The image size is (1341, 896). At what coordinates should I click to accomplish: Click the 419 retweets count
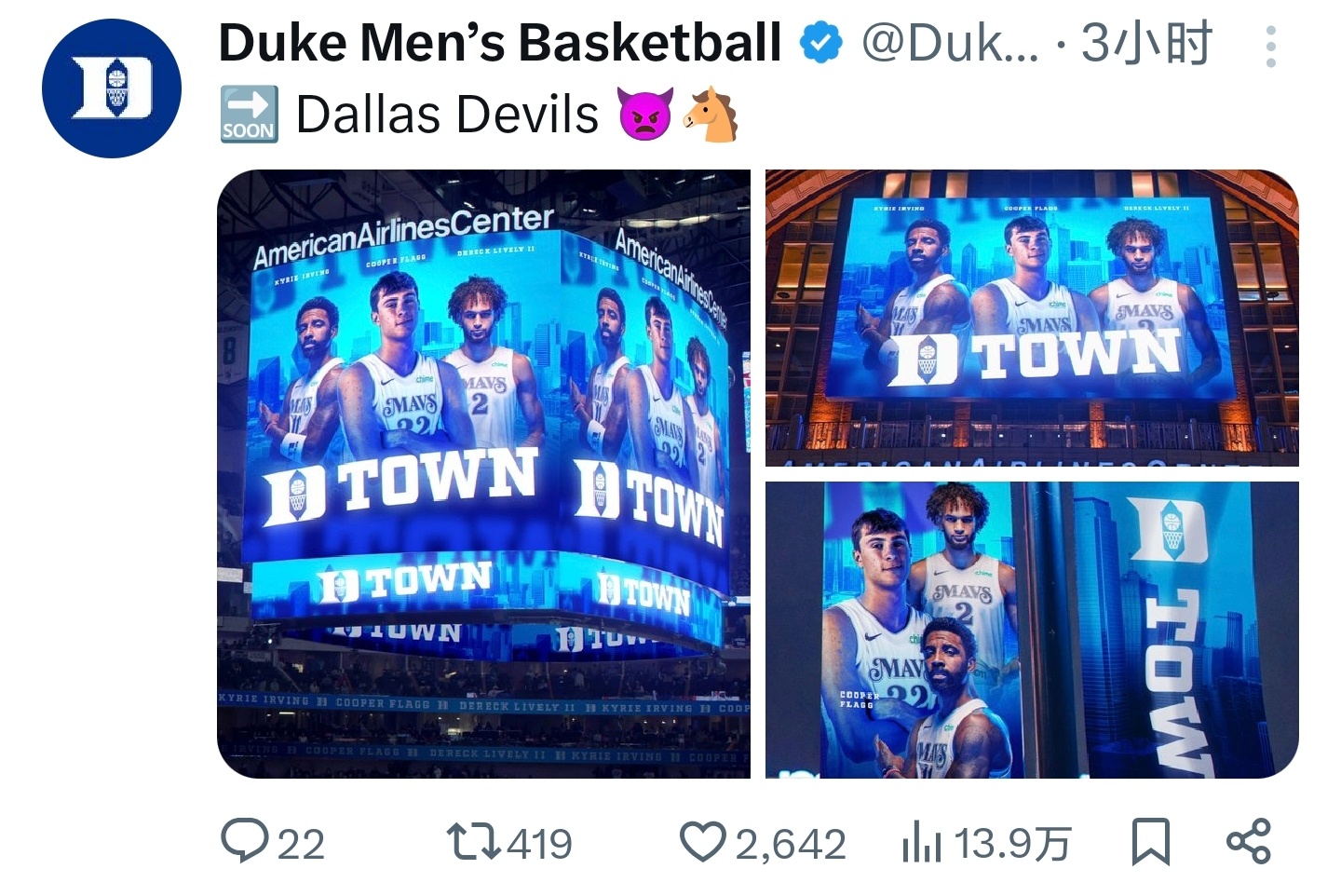539,845
